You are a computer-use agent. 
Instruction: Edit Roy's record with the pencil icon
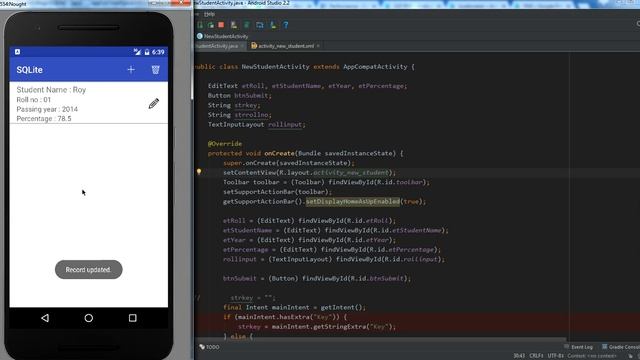coord(153,104)
